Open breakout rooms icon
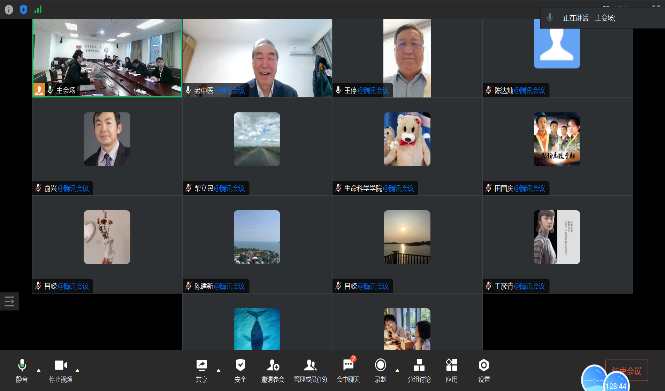The height and width of the screenshot is (391, 665). [419, 370]
